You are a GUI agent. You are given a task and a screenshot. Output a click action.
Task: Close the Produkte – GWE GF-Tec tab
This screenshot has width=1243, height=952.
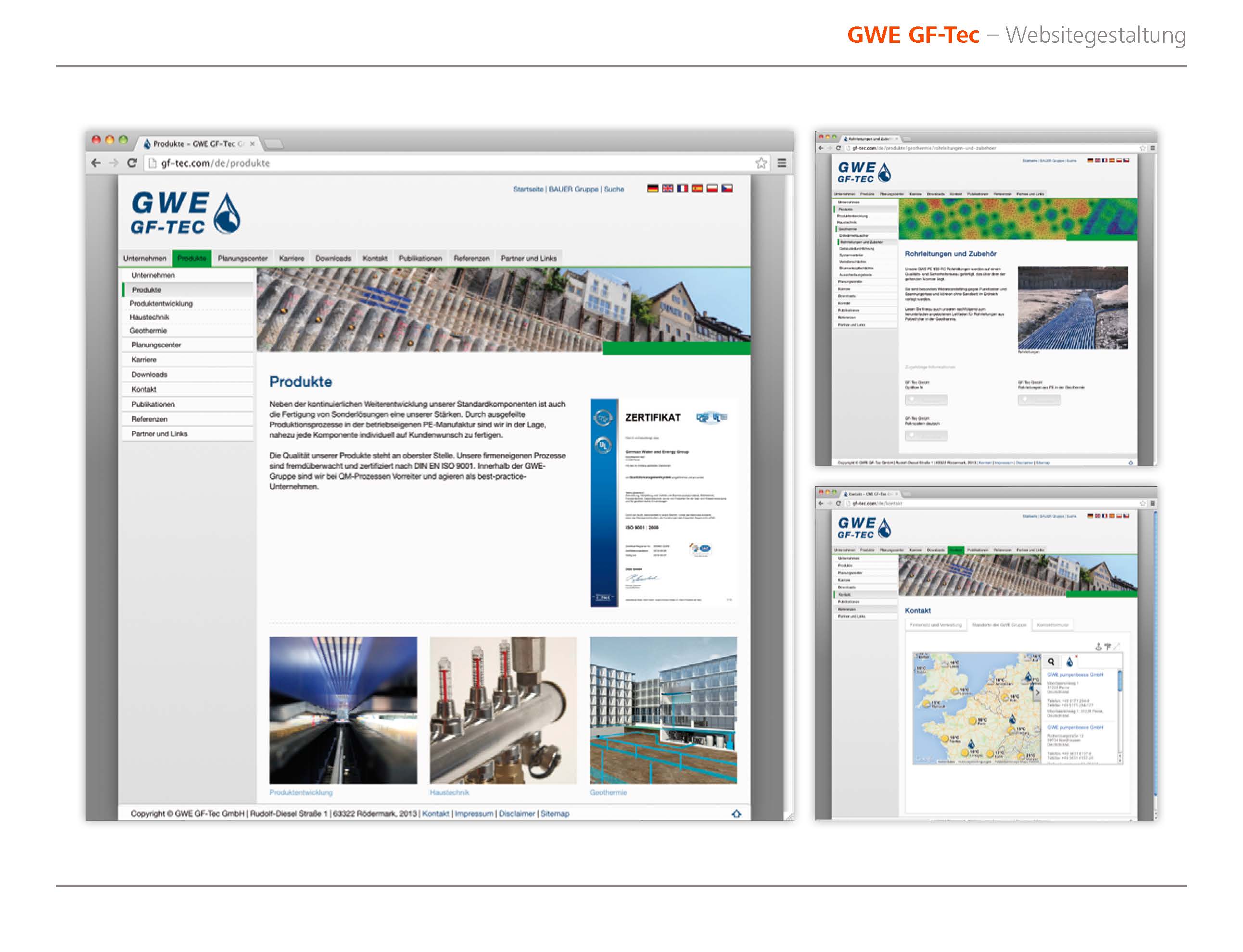[x=252, y=143]
